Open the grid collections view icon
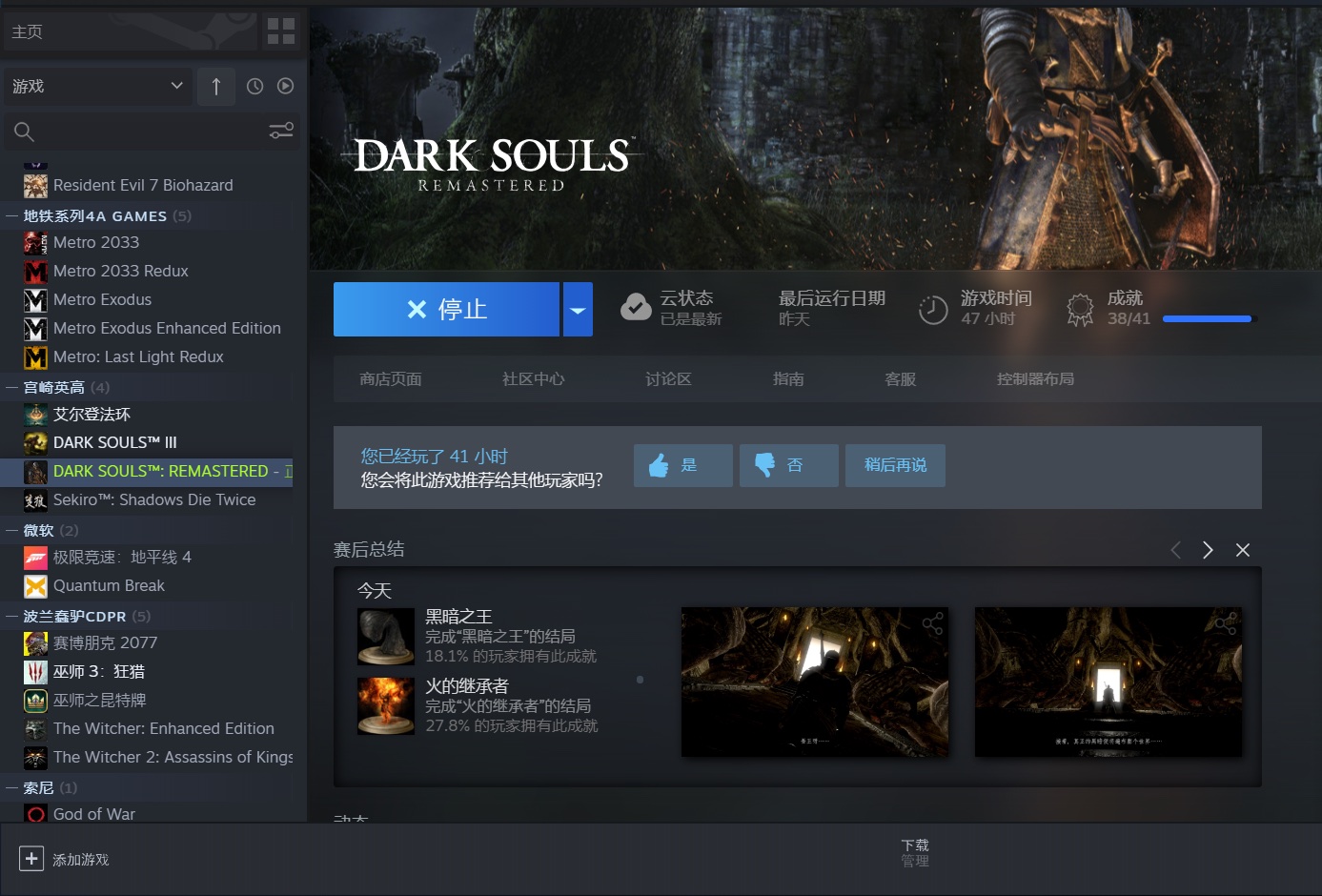1322x896 pixels. pos(281,31)
